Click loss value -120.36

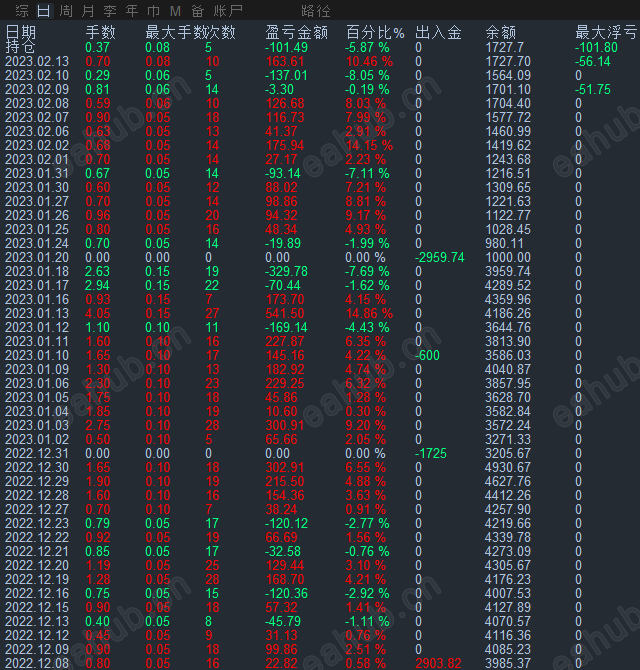tap(286, 593)
